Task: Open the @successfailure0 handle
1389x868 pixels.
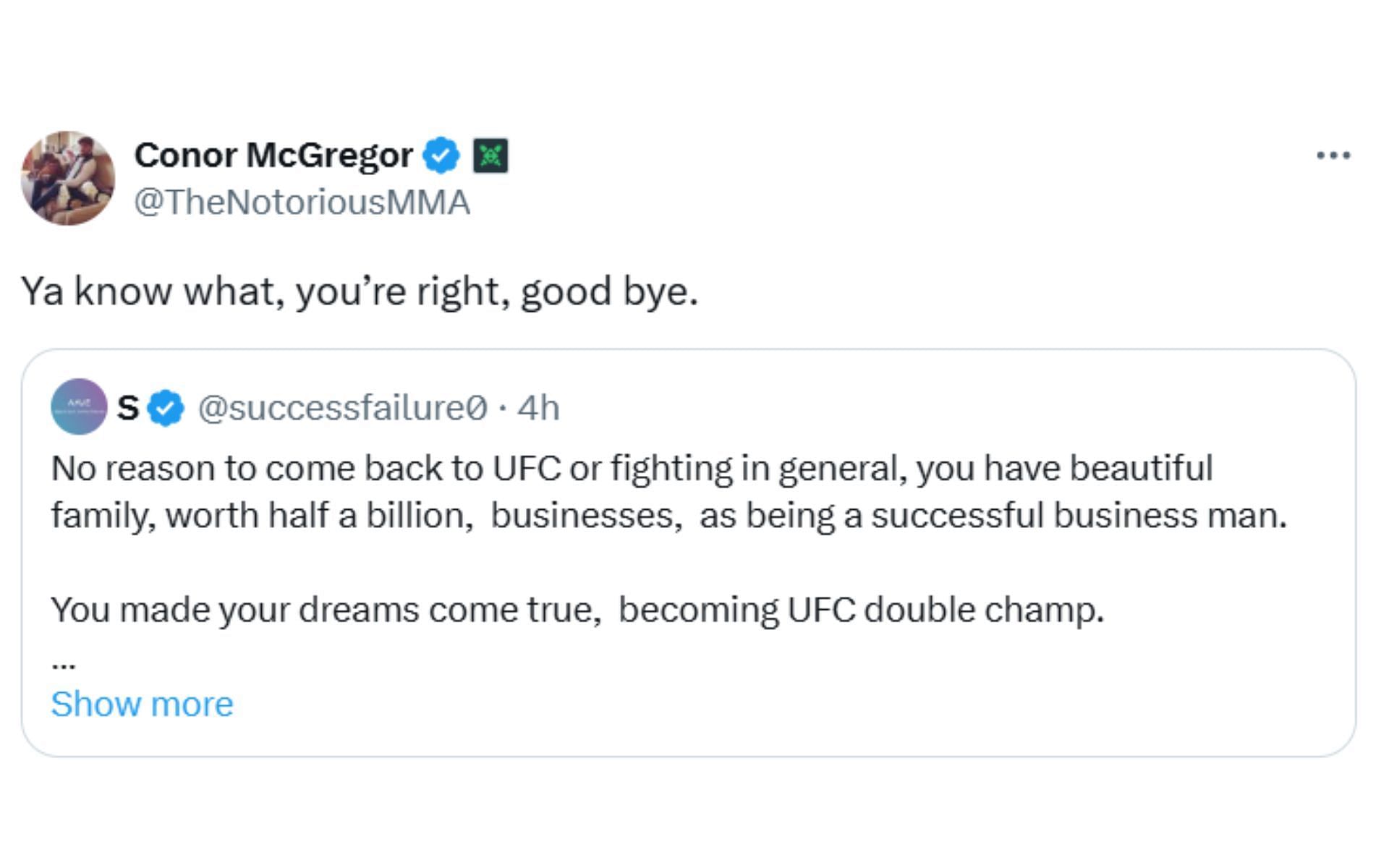Action: coord(342,408)
